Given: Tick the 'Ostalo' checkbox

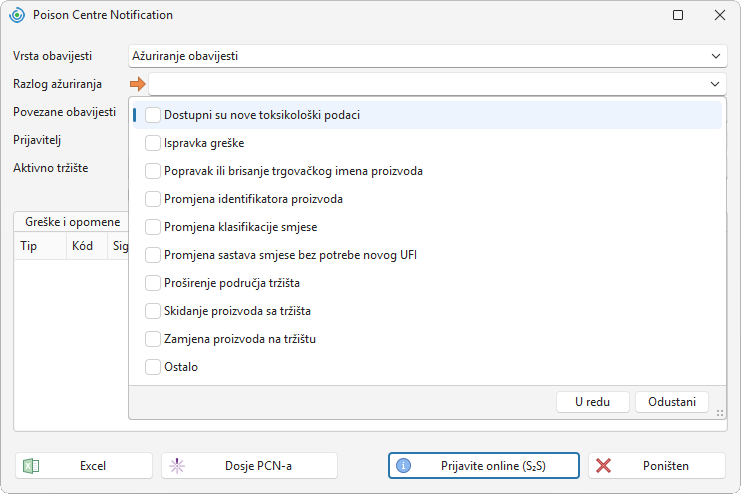Looking at the screenshot, I should pyautogui.click(x=153, y=367).
